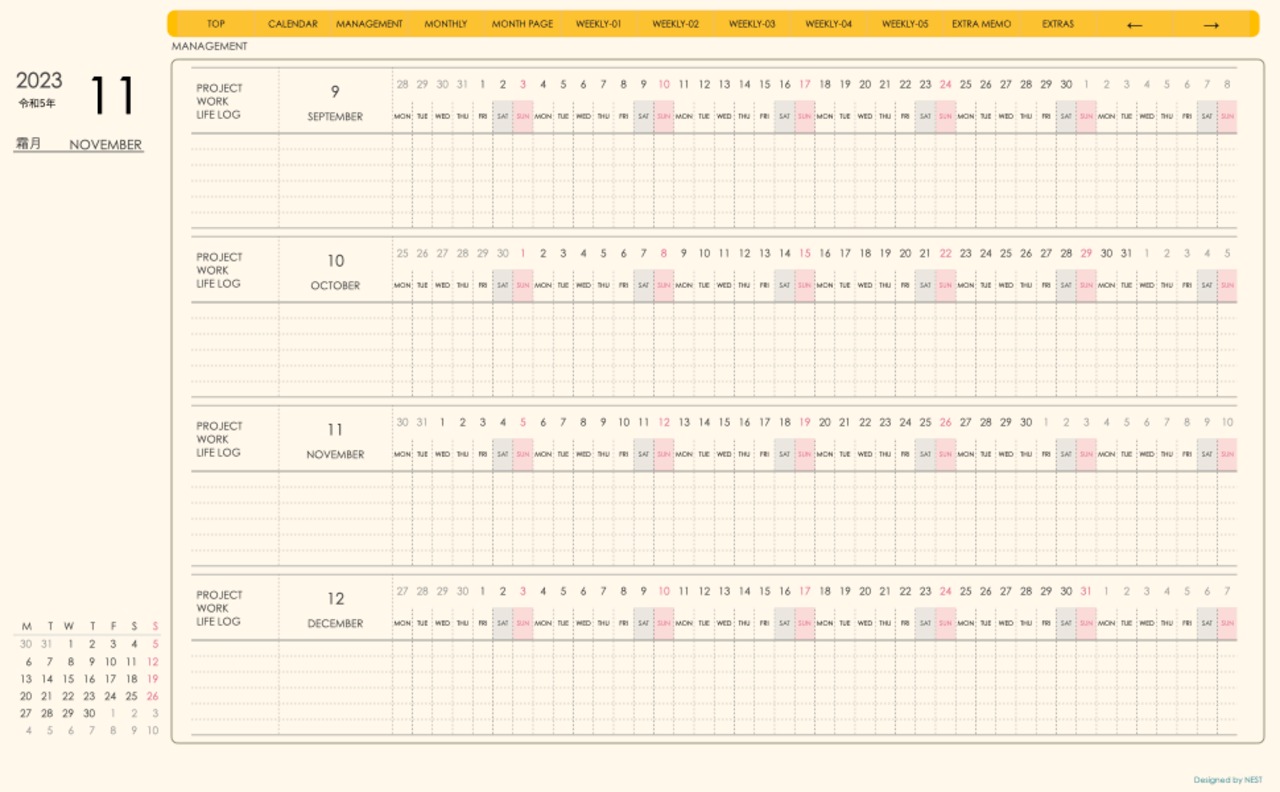The height and width of the screenshot is (792, 1280).
Task: Click the right arrow navigation icon
Action: [1210, 25]
